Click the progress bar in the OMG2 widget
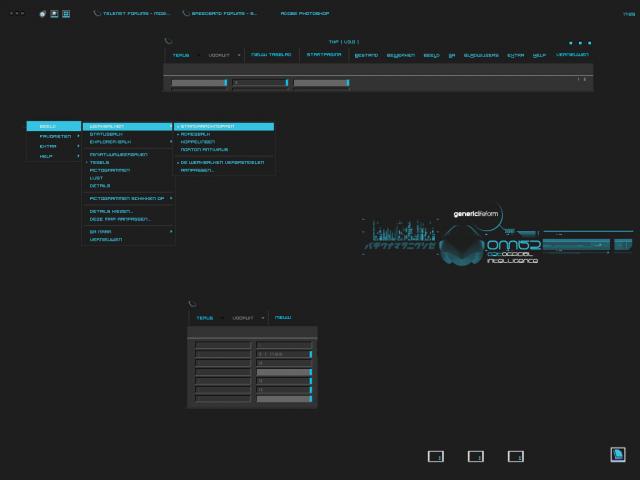Screen dimensions: 640x480 [x=576, y=244]
